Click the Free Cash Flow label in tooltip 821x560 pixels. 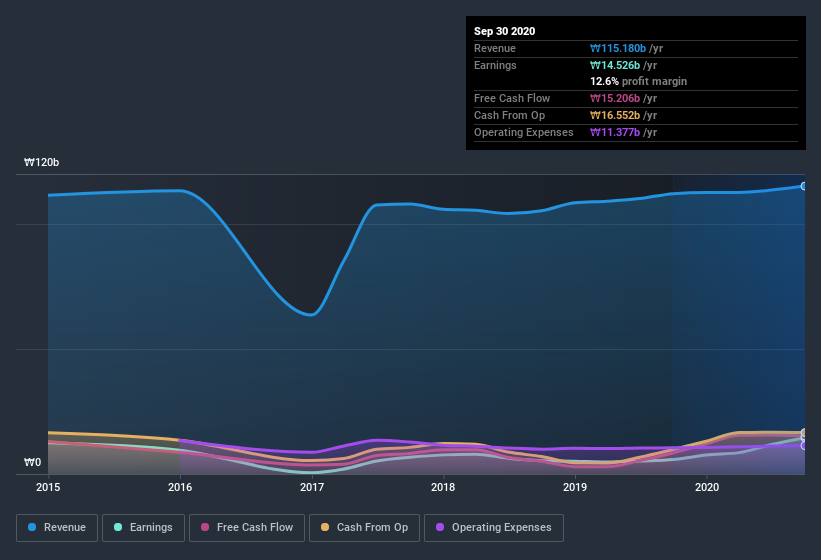(512, 98)
